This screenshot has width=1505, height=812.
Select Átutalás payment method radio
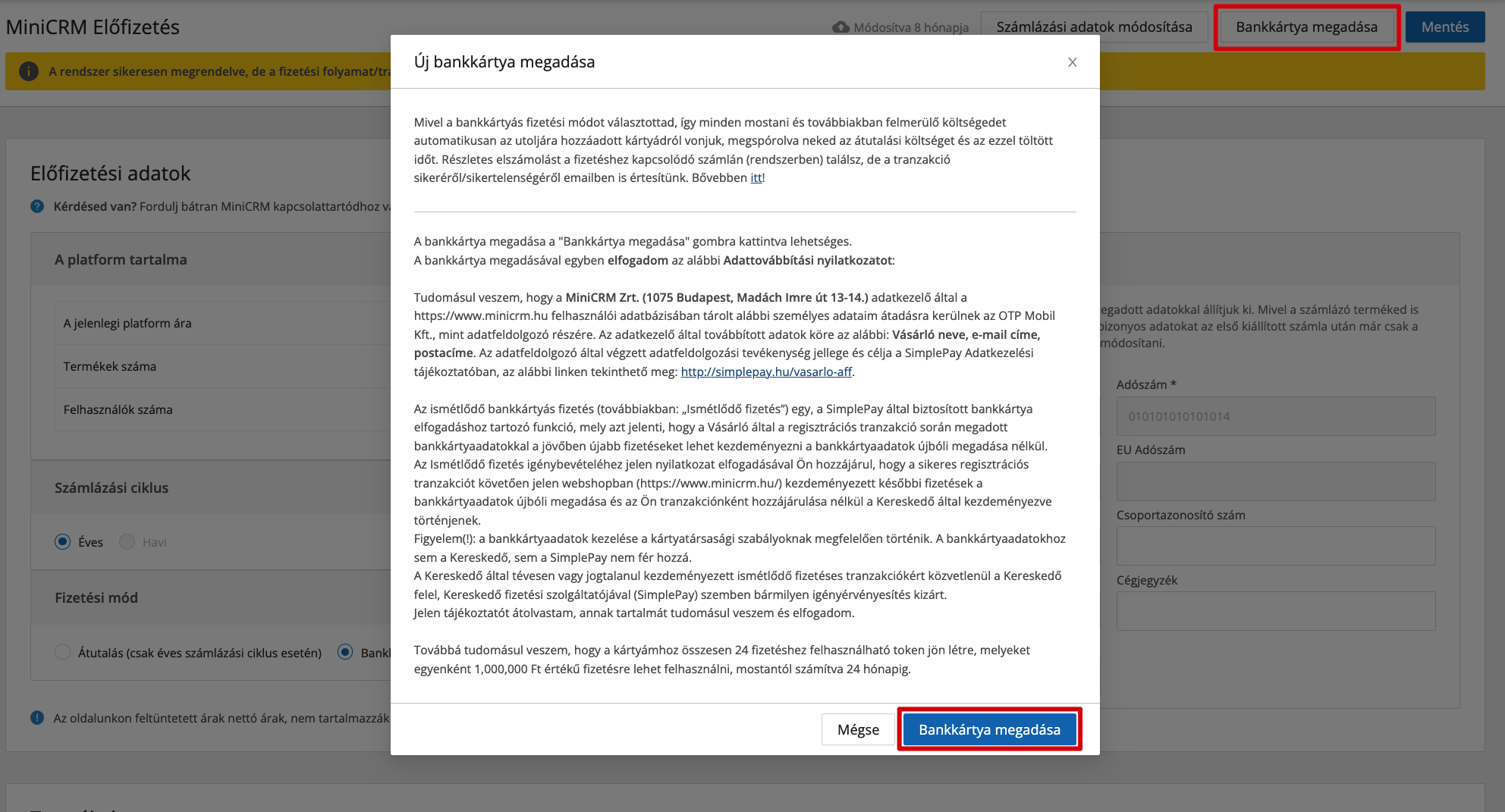(x=62, y=652)
